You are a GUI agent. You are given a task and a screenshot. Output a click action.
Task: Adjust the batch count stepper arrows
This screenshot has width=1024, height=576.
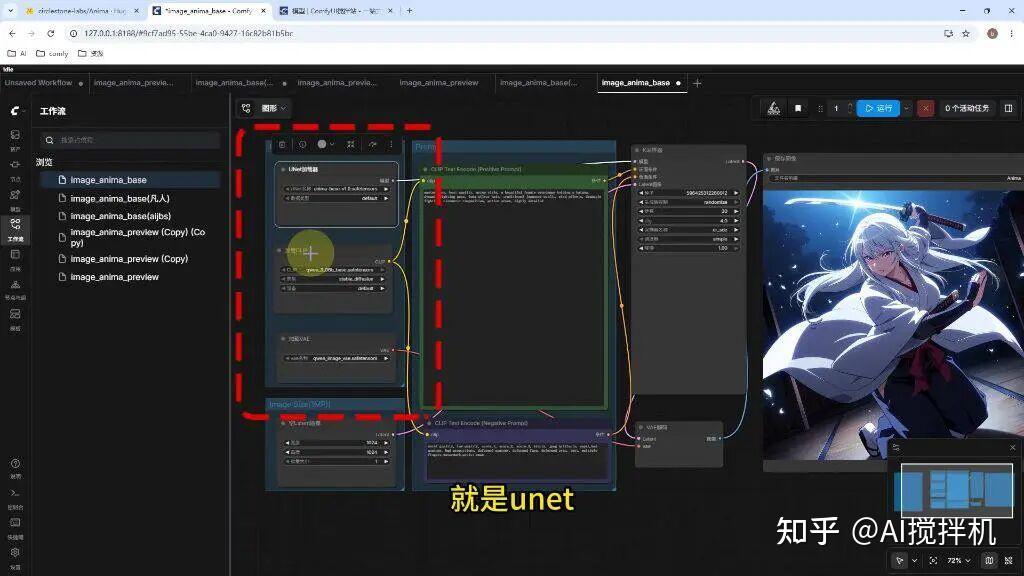click(x=850, y=108)
